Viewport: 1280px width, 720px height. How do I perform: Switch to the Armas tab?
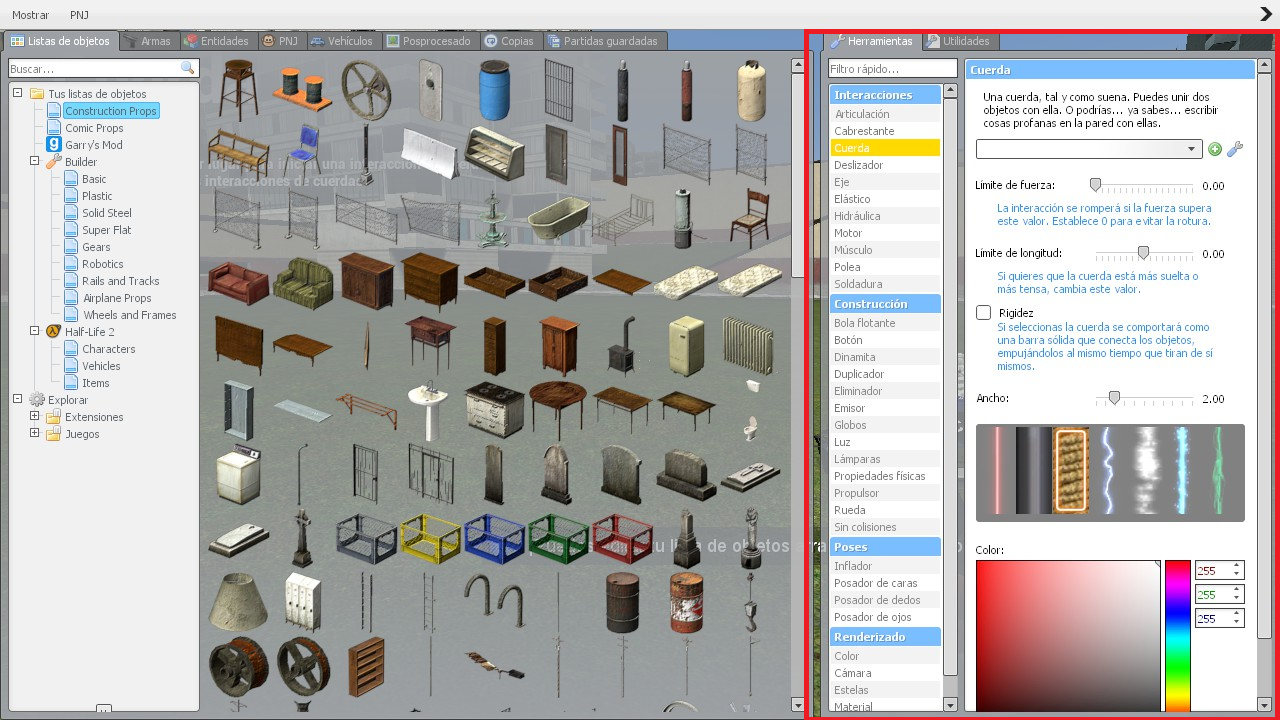click(148, 41)
